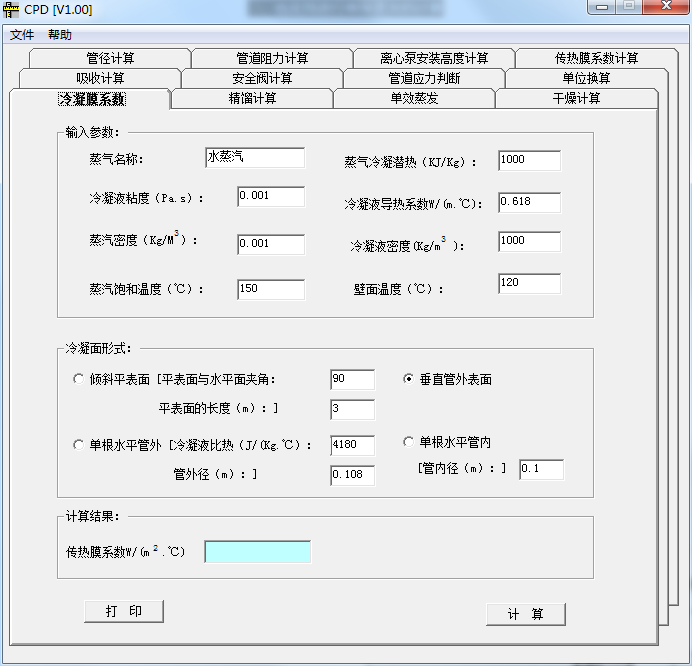Image resolution: width=692 pixels, height=666 pixels.
Task: Select the 安全阀计算 tab
Action: point(262,78)
